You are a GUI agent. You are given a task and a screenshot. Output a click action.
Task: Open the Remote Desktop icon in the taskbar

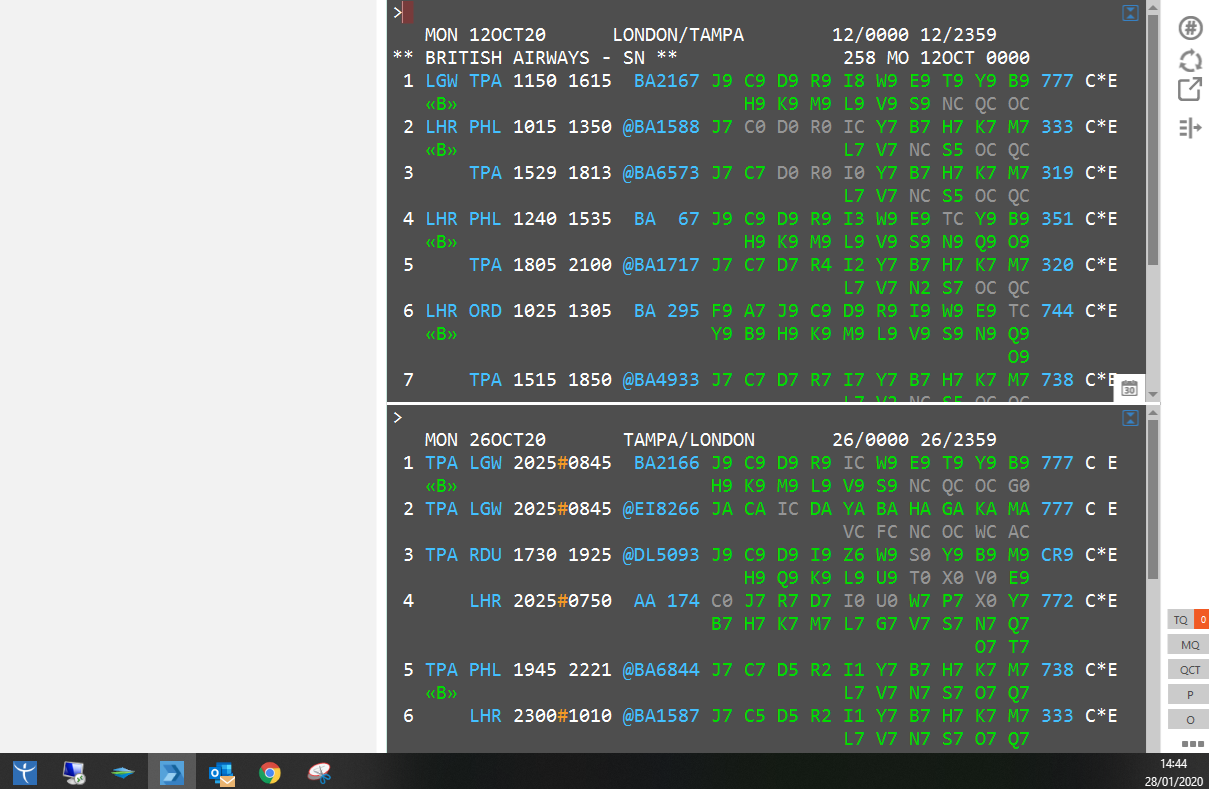[74, 772]
